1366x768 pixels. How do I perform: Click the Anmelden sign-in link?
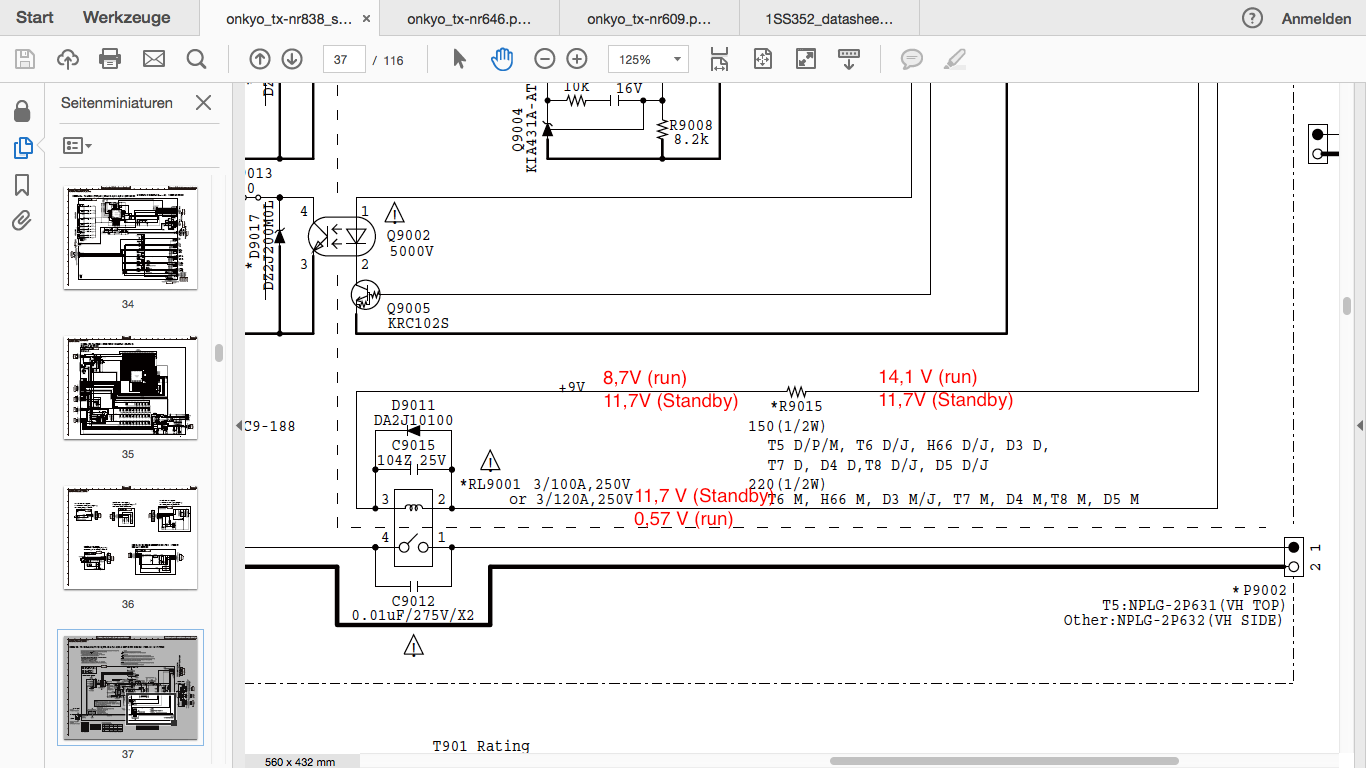[1316, 18]
